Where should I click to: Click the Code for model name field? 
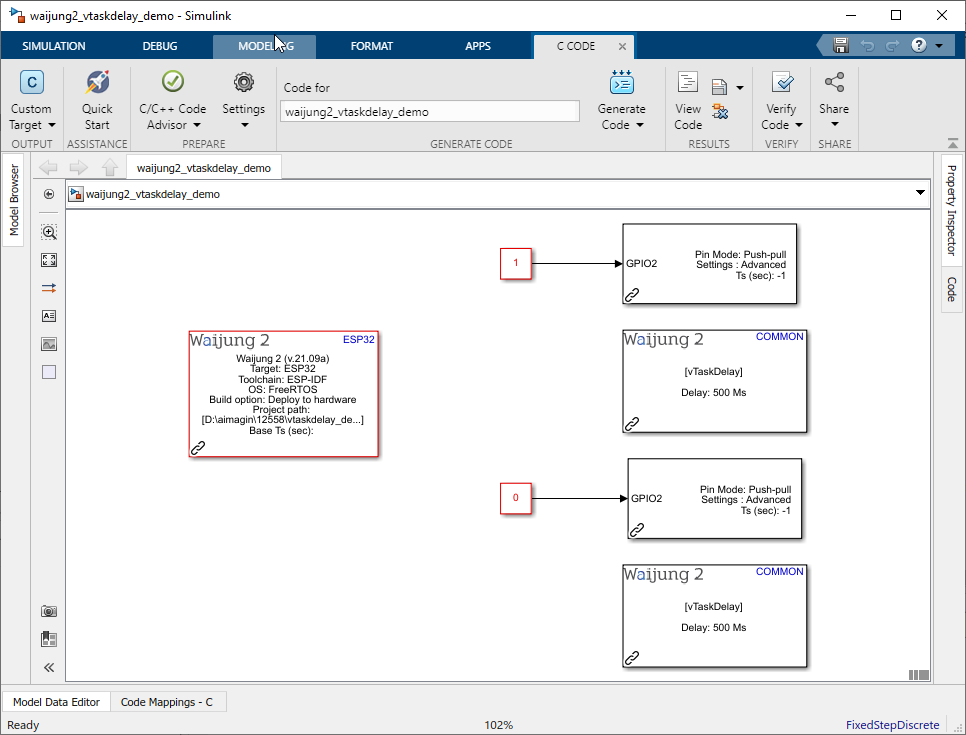click(x=430, y=112)
